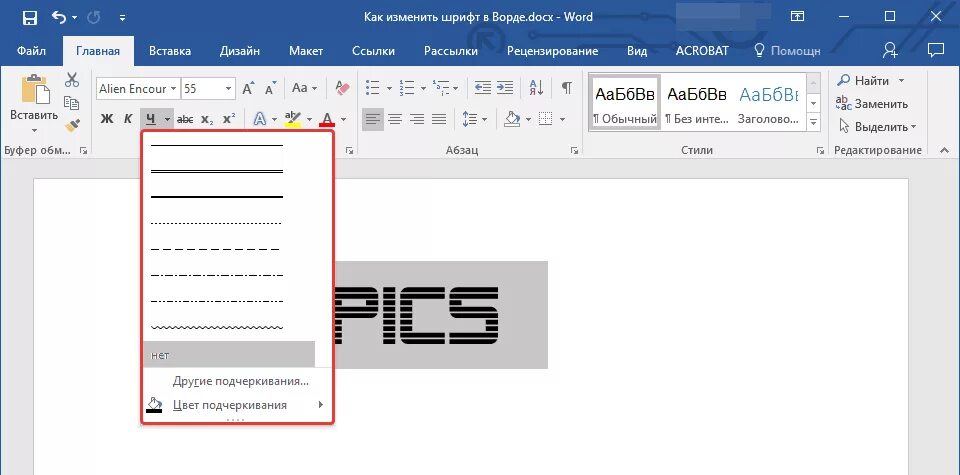The height and width of the screenshot is (475, 960).
Task: Decrease paragraph indent
Action: [482, 89]
